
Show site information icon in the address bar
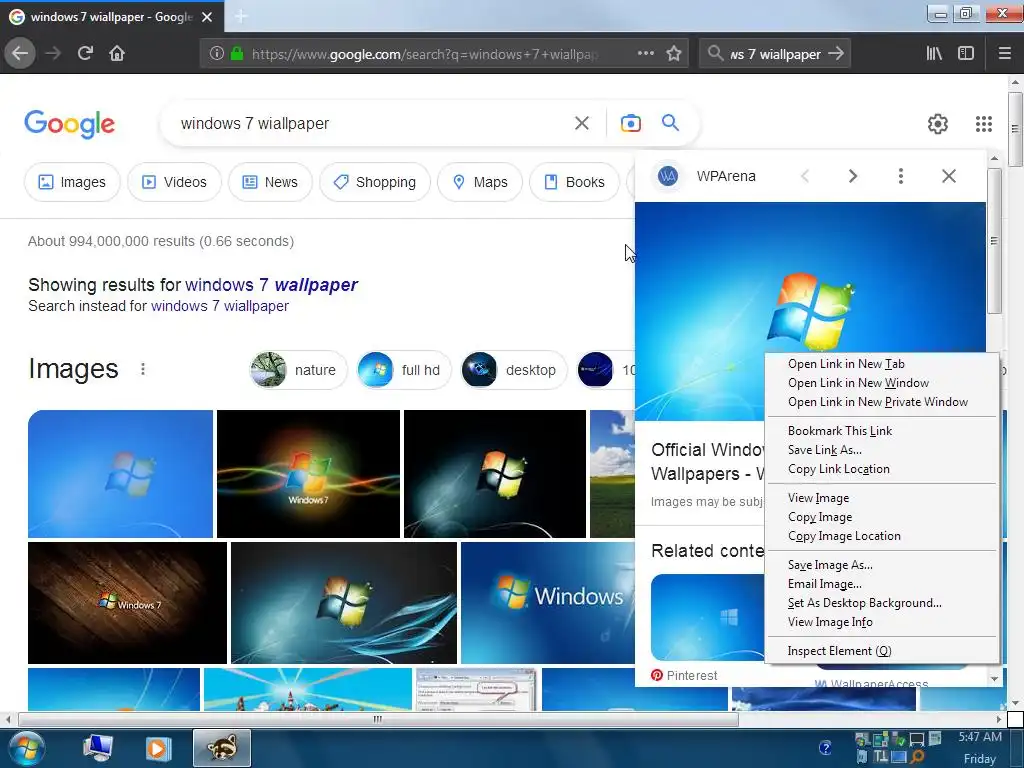pos(217,54)
